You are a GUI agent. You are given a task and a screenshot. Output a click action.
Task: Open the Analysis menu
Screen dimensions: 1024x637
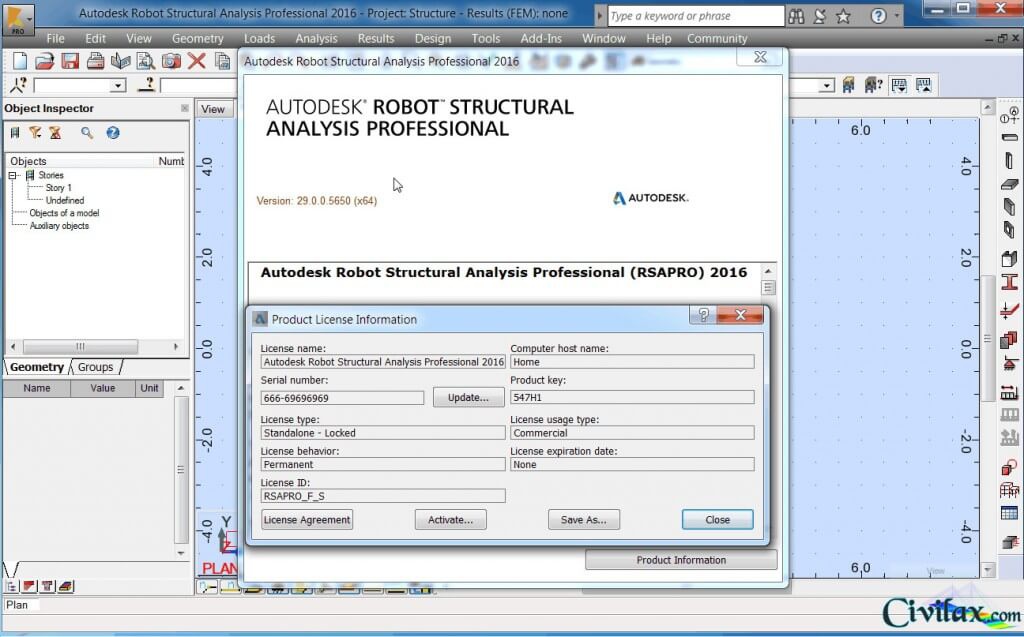(316, 39)
